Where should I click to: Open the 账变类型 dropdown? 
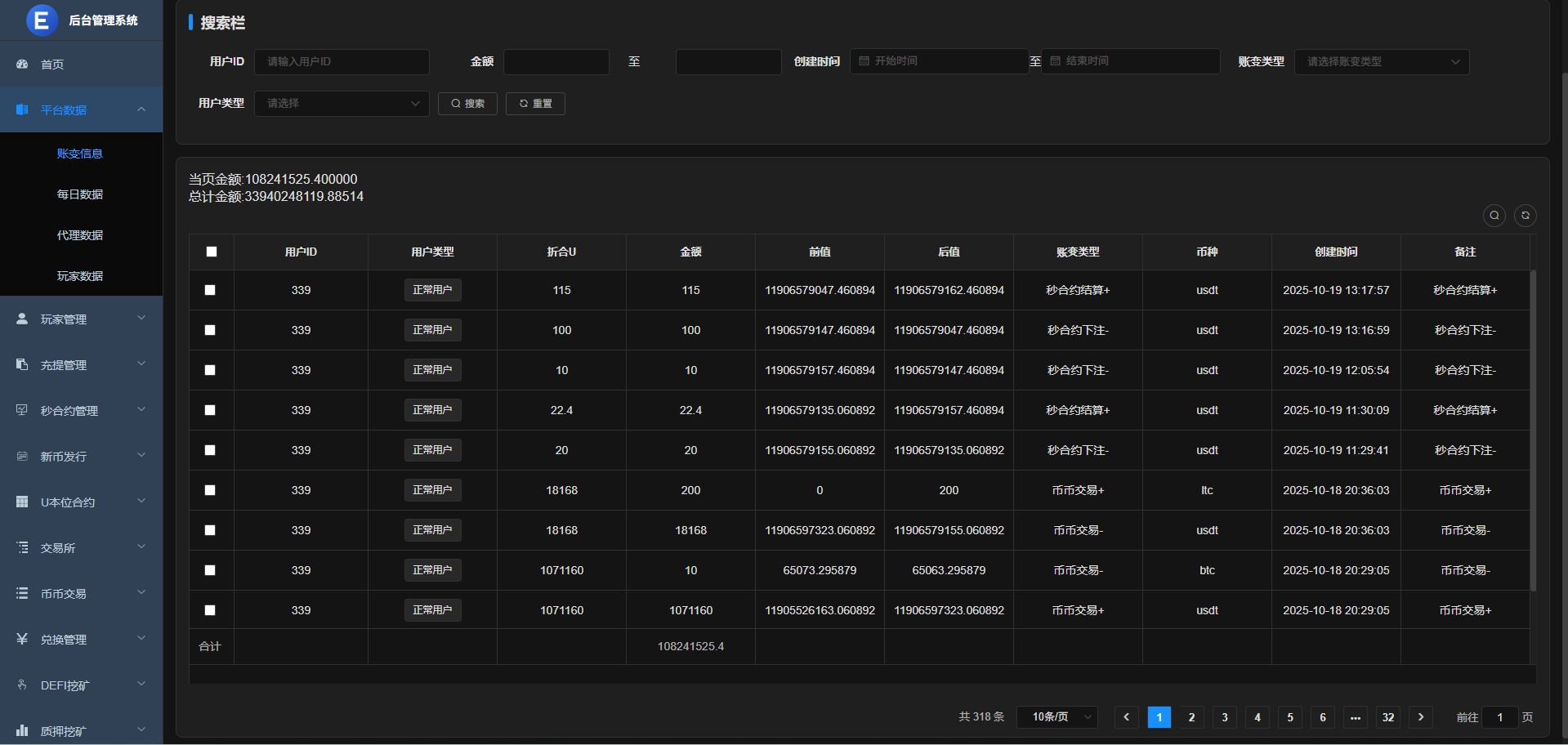tap(1381, 62)
